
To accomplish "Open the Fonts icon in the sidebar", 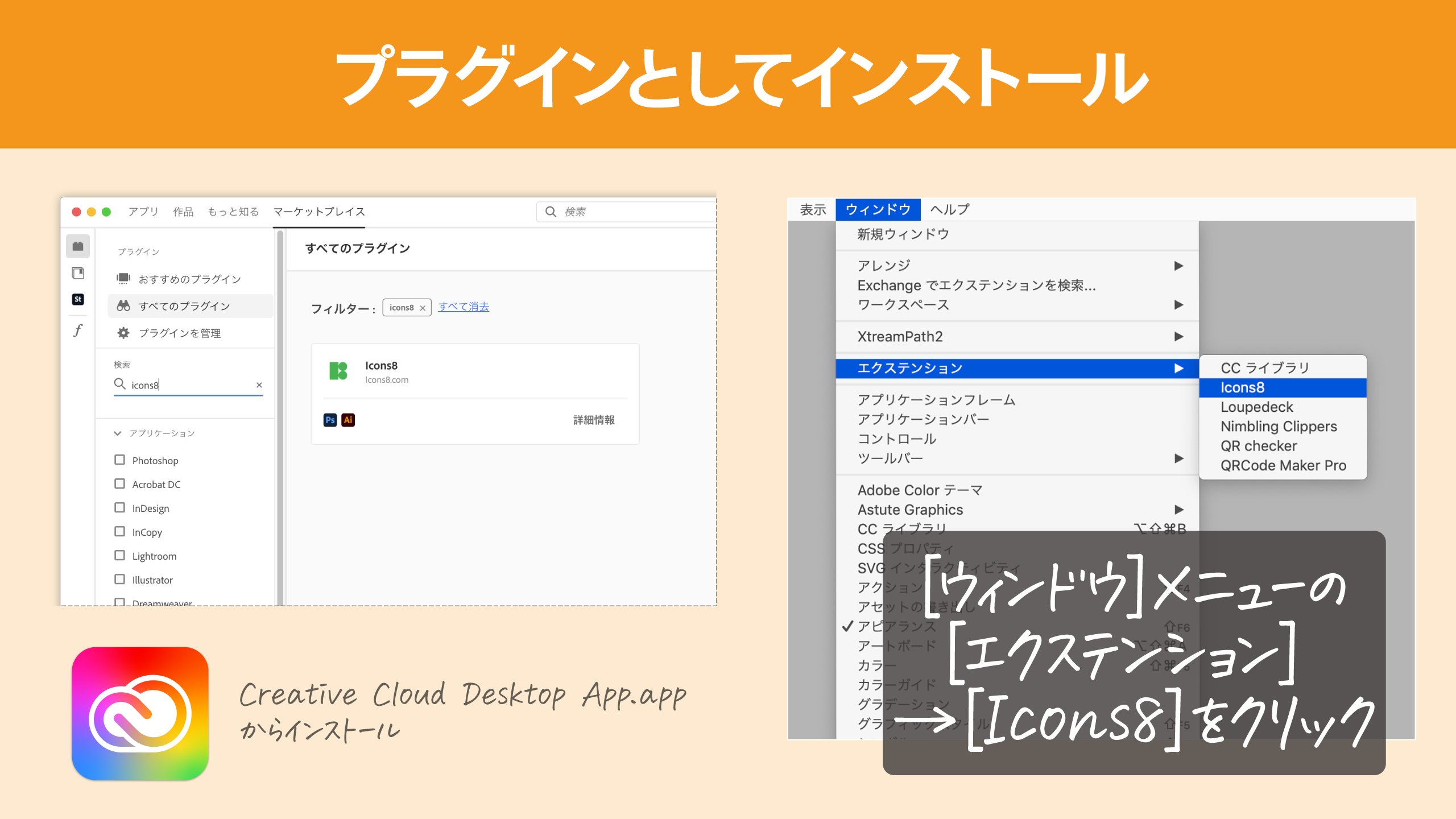I will tap(78, 330).
